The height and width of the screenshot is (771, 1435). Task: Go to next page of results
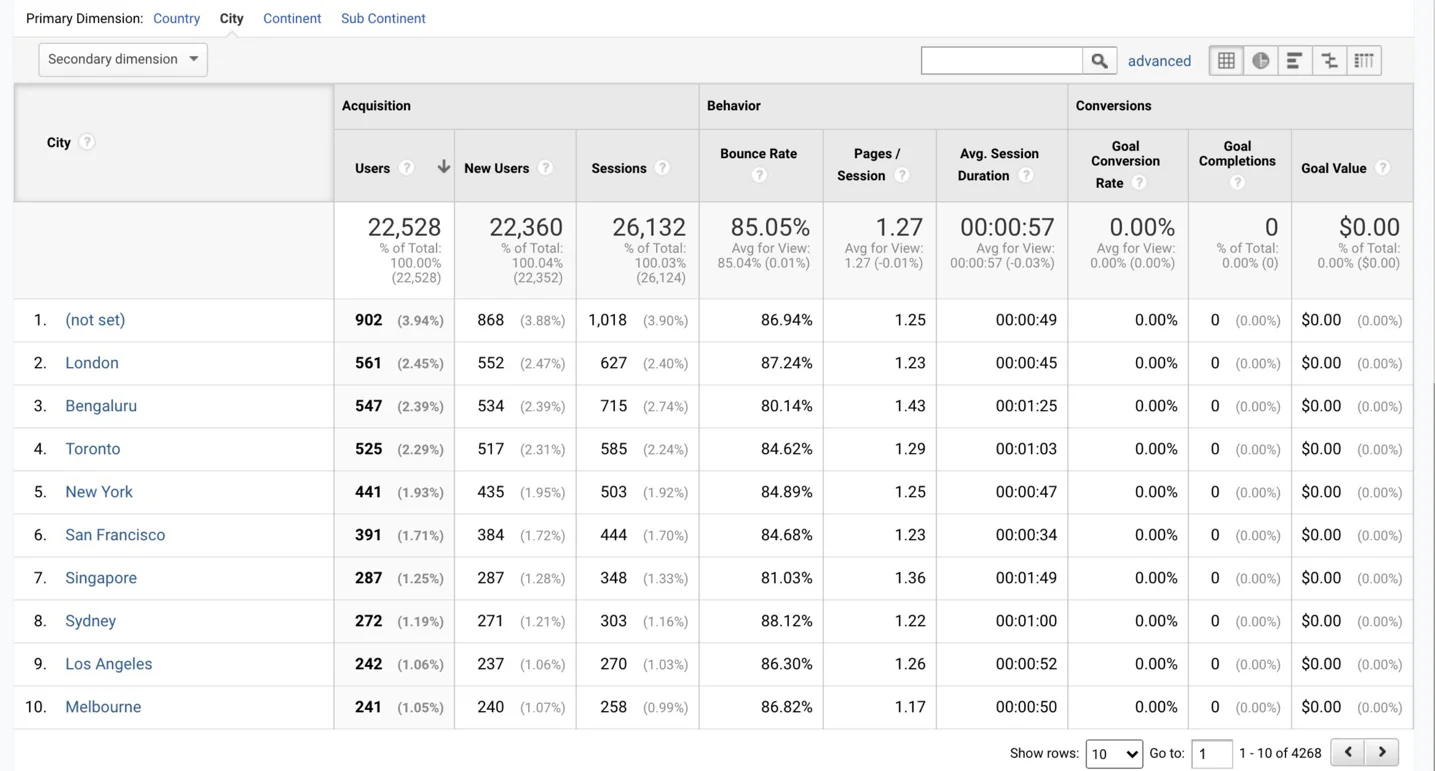(1382, 752)
